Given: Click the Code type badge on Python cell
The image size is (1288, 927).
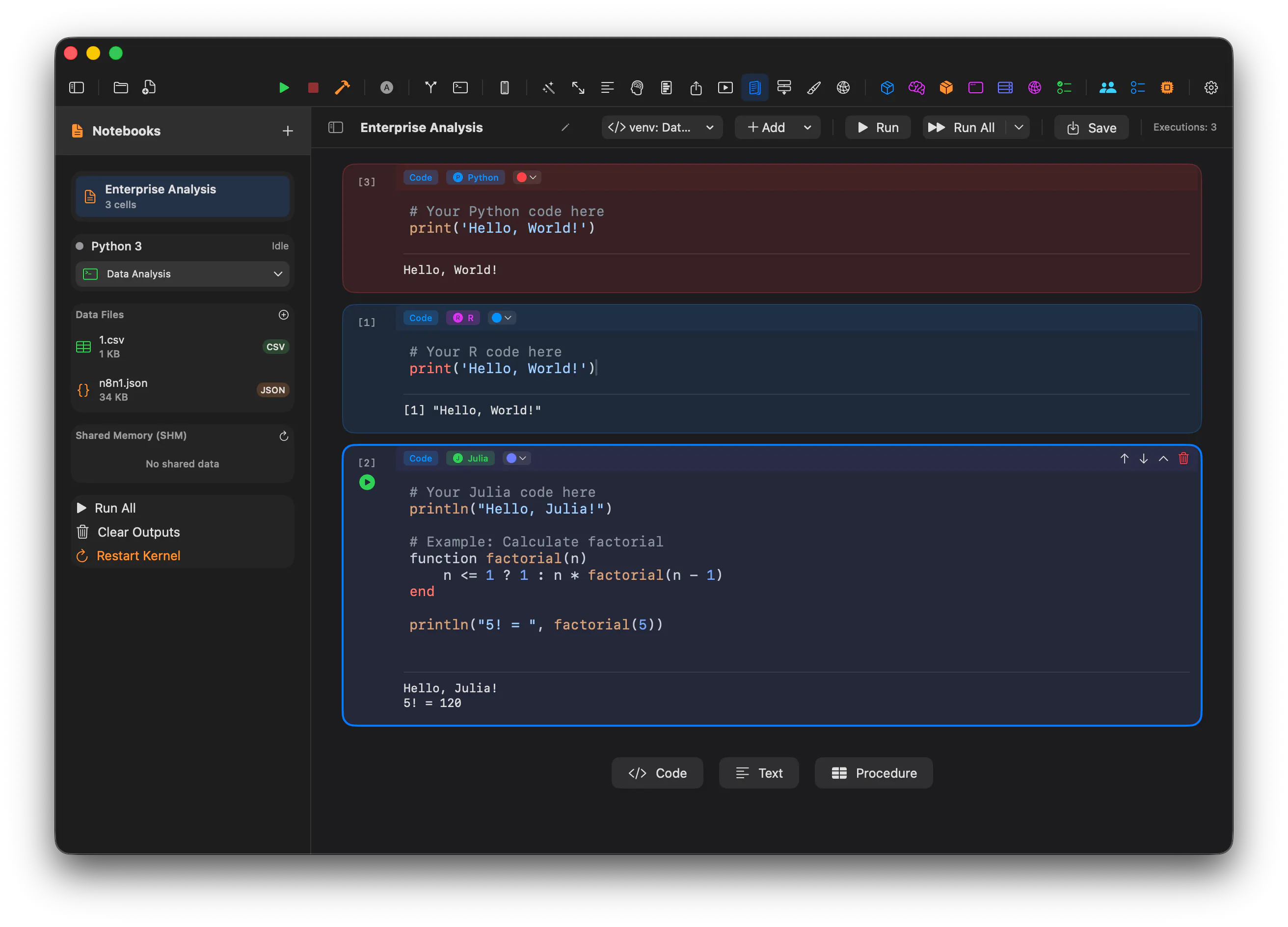Looking at the screenshot, I should coord(421,178).
